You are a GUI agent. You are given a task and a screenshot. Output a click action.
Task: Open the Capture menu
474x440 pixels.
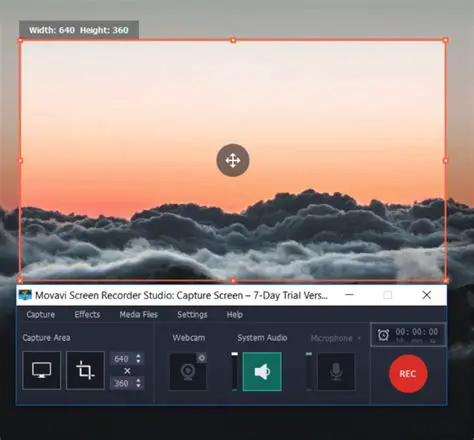41,314
